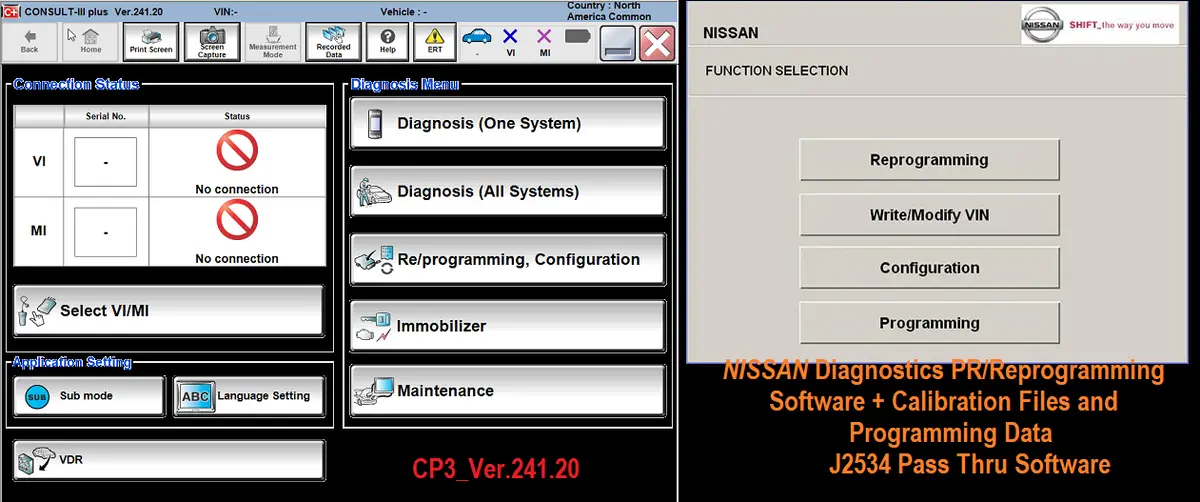Click the 'FUNCTION SELECTION' heading text
1200x502 pixels.
[x=776, y=71]
